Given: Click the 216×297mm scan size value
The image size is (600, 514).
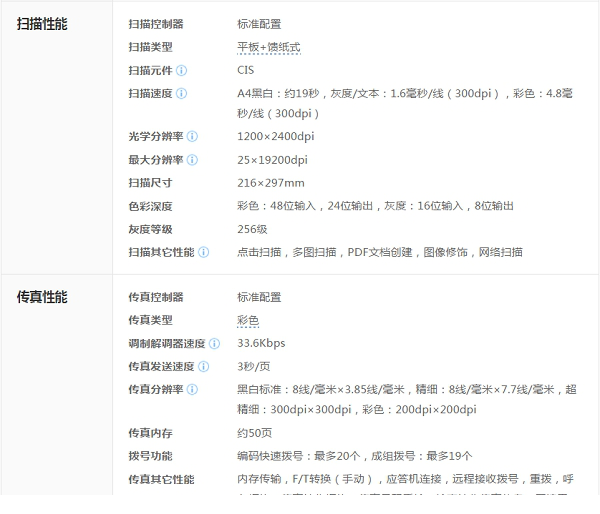Looking at the screenshot, I should click(271, 183).
